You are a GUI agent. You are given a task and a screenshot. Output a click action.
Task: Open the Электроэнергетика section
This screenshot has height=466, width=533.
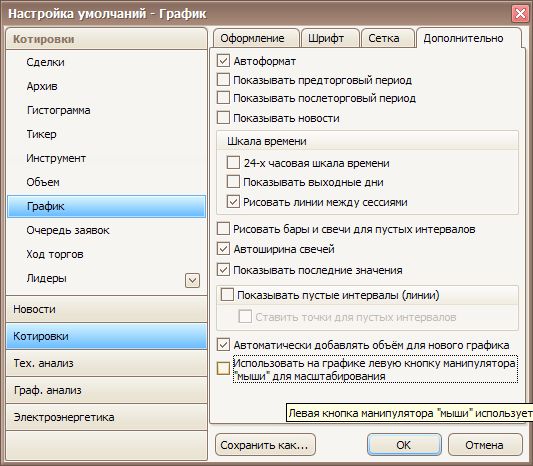106,417
